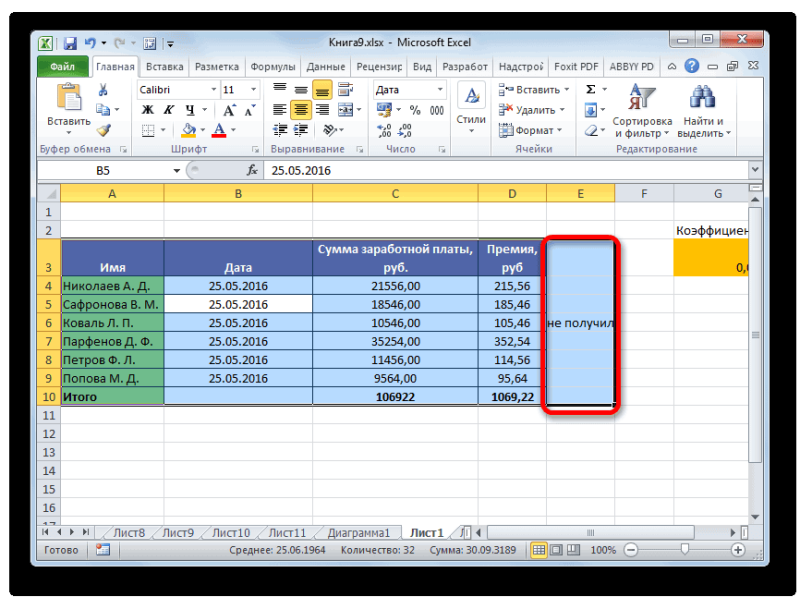
Task: Switch to Формулы ribbon tab
Action: point(273,67)
